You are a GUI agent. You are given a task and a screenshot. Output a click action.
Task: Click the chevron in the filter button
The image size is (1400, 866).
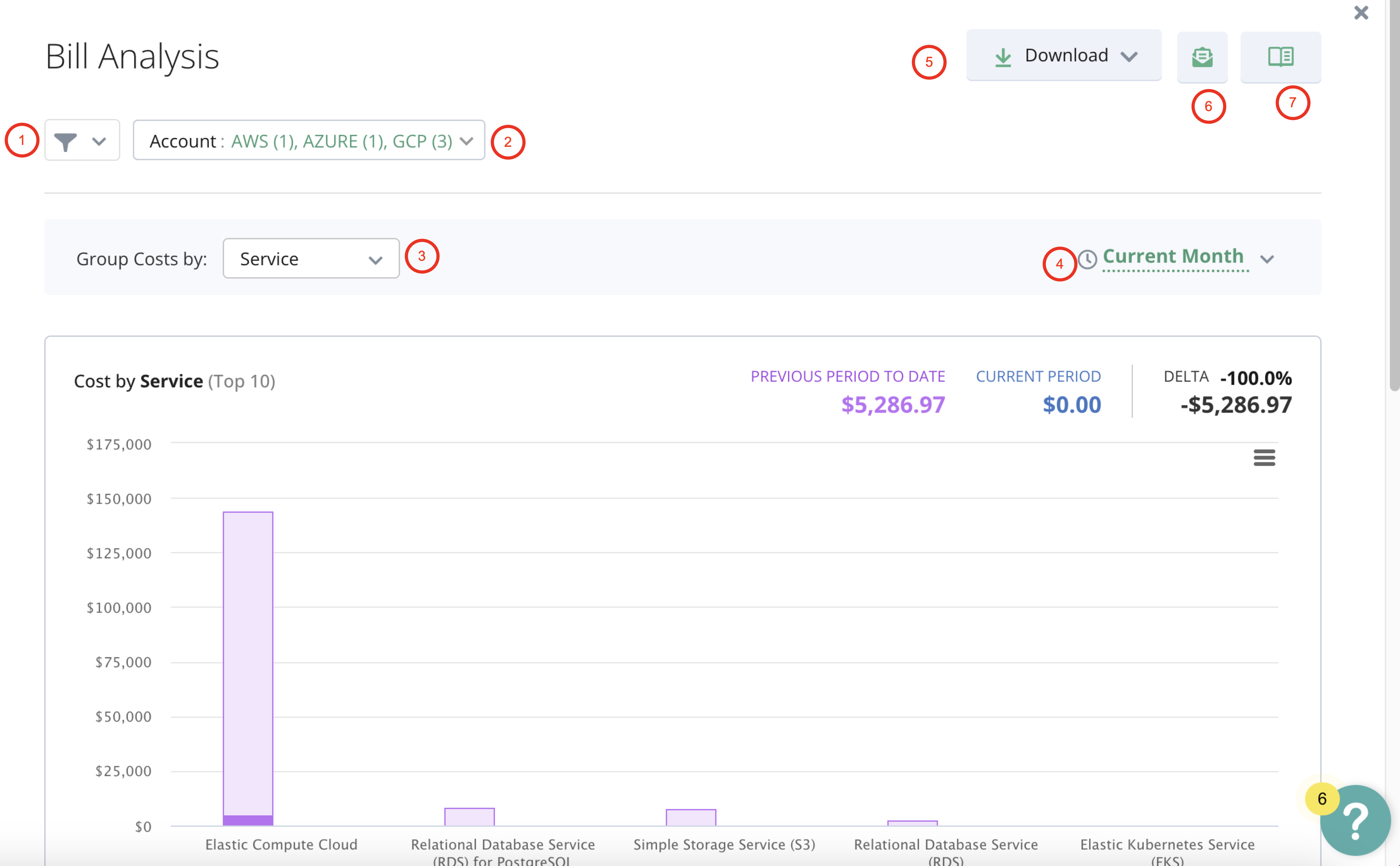click(99, 141)
